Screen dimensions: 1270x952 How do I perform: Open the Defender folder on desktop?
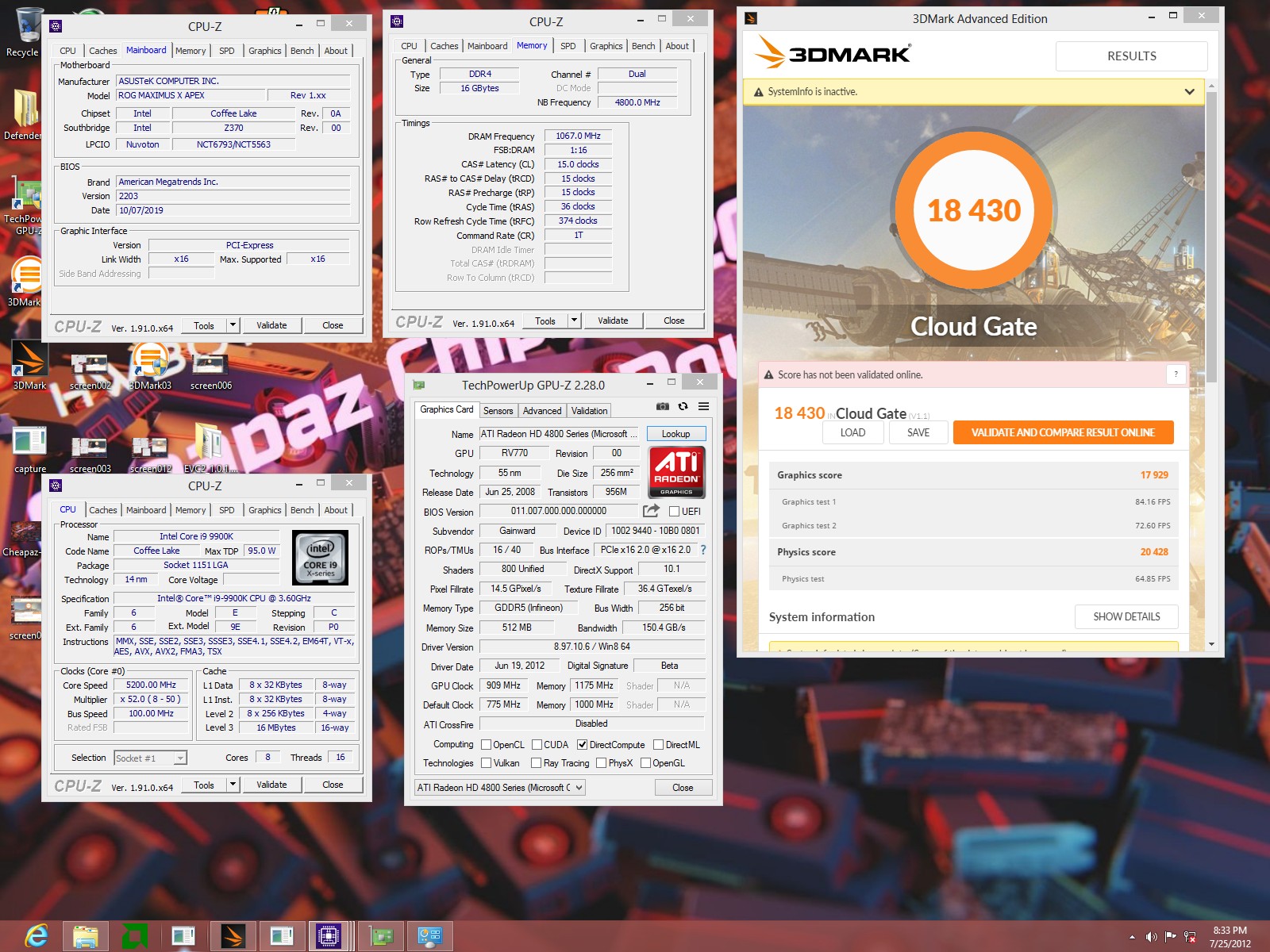pos(24,115)
